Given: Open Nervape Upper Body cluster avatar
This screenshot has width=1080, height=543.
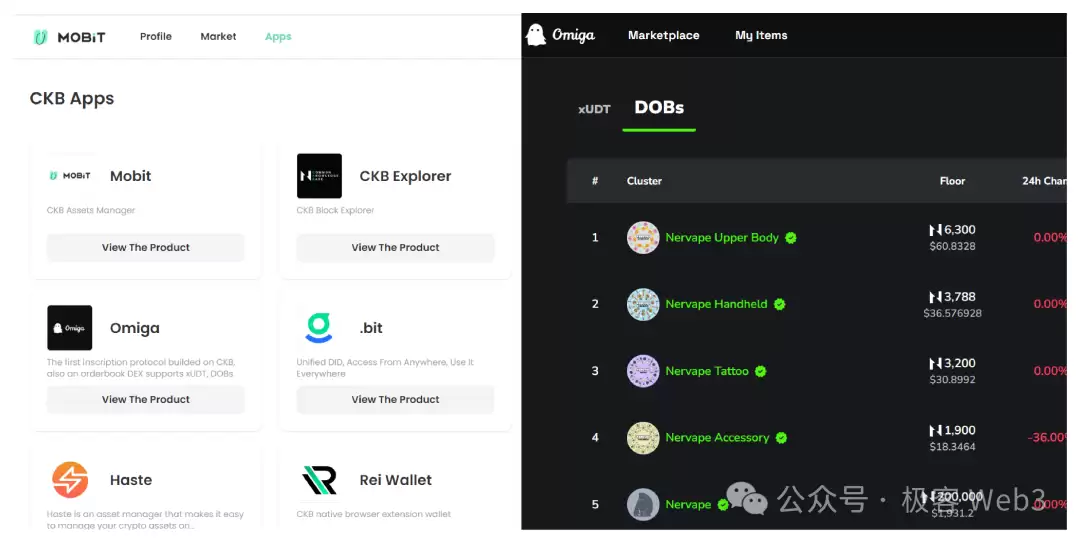Looking at the screenshot, I should tap(643, 238).
